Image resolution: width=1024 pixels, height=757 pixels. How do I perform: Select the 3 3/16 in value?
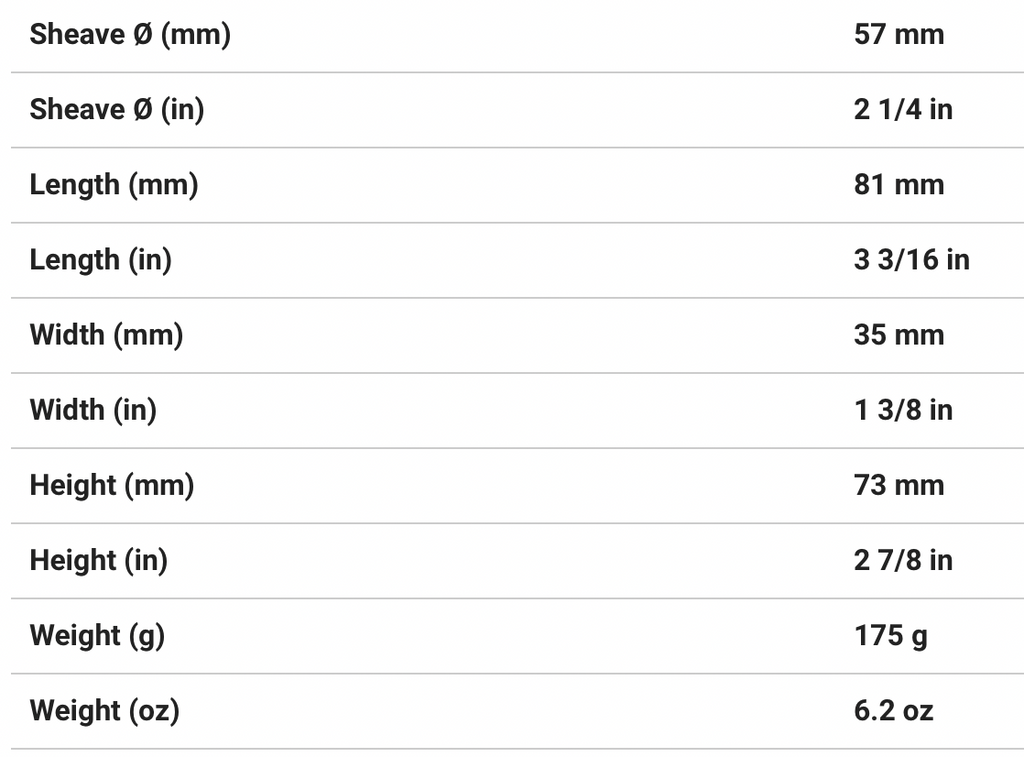(912, 260)
